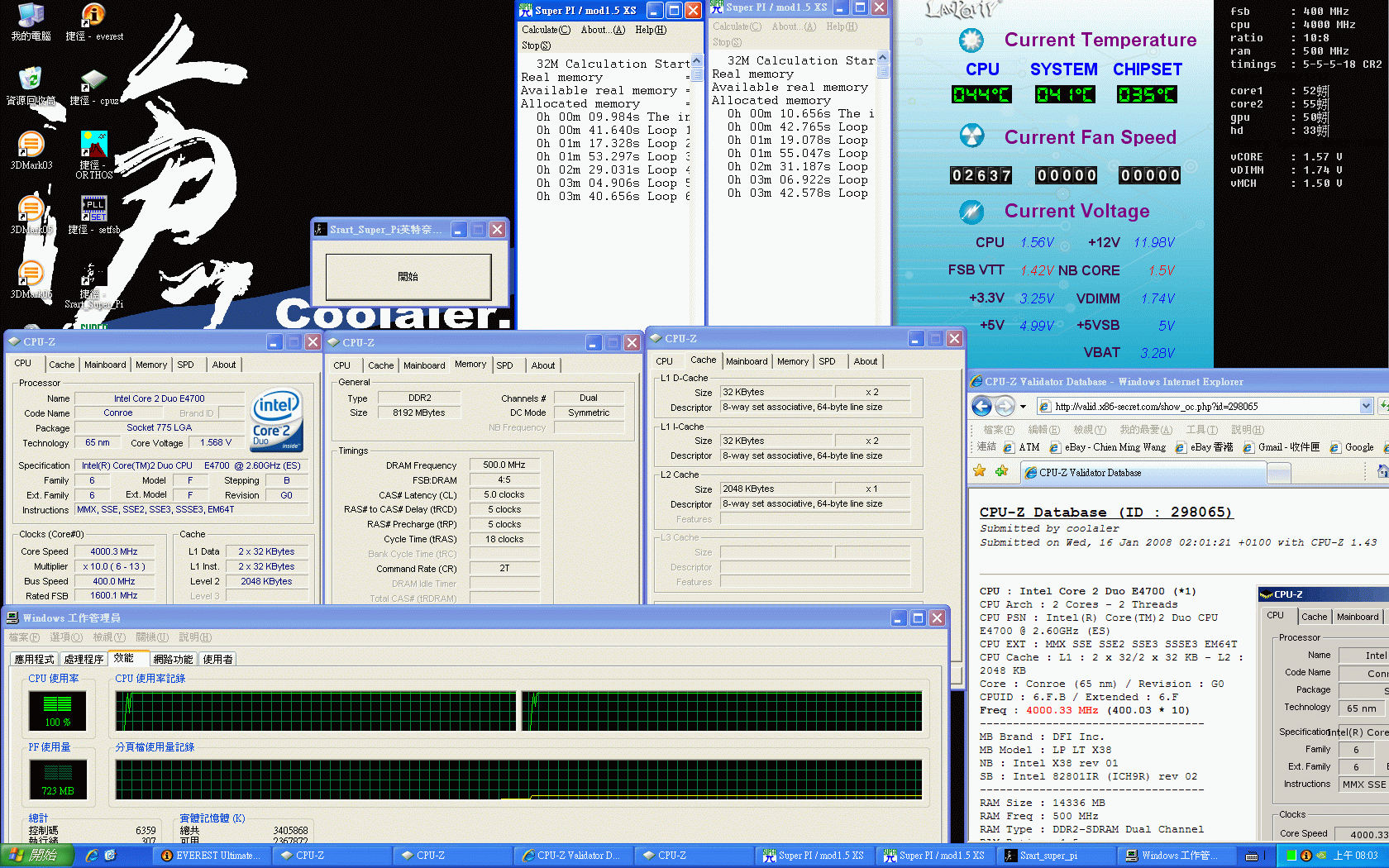Select CPU tab in Cache CPU-Z window

tap(664, 361)
